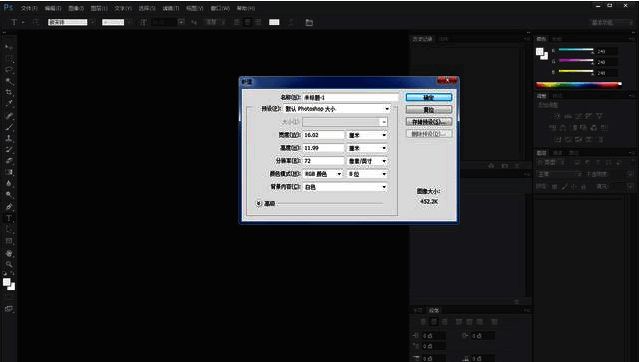
Task: Select the Zoom tool
Action: click(9, 264)
